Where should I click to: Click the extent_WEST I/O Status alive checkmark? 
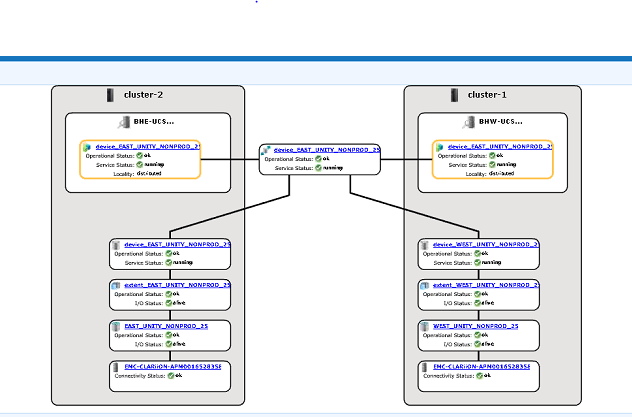476,303
